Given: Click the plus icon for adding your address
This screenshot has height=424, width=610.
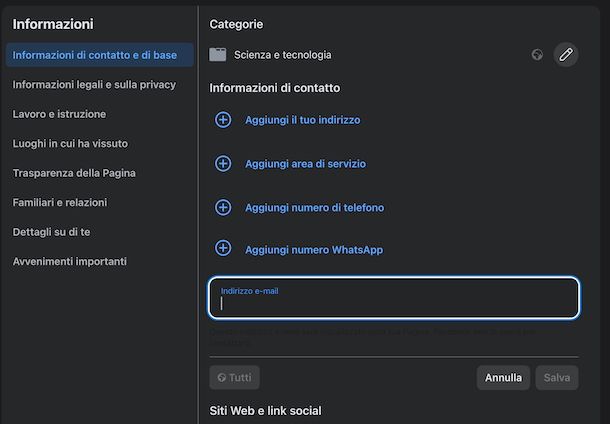Looking at the screenshot, I should click(223, 120).
